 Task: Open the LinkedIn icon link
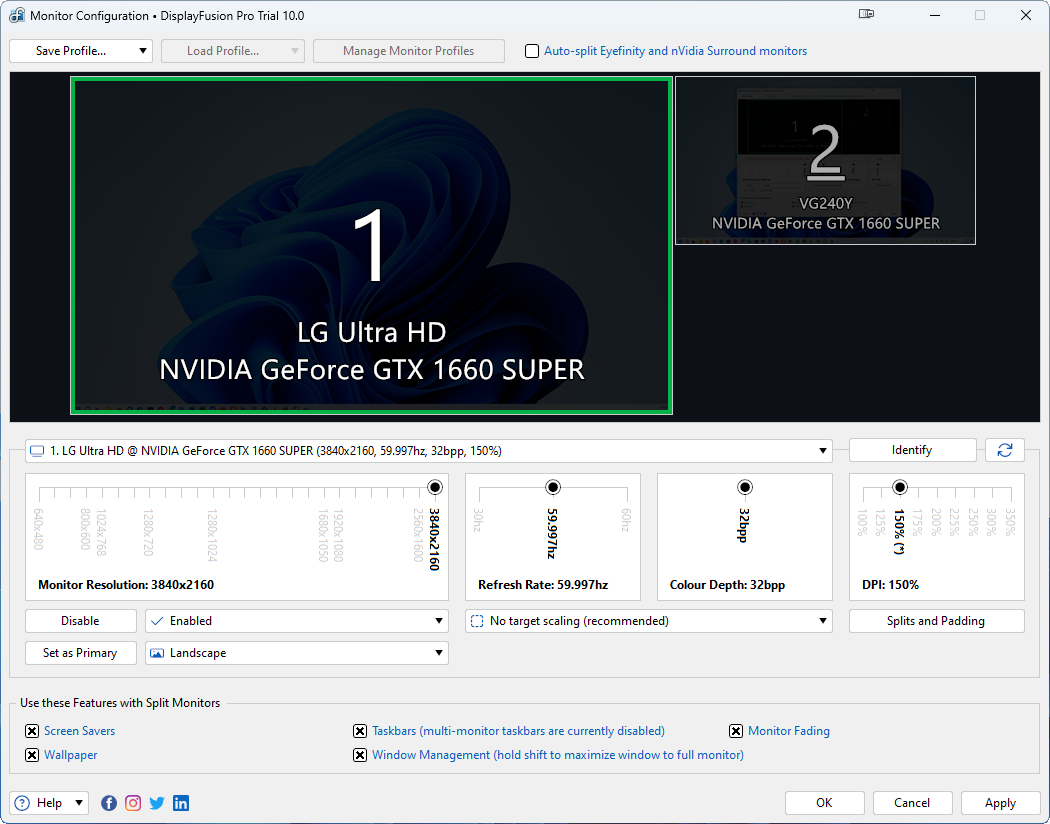(181, 803)
